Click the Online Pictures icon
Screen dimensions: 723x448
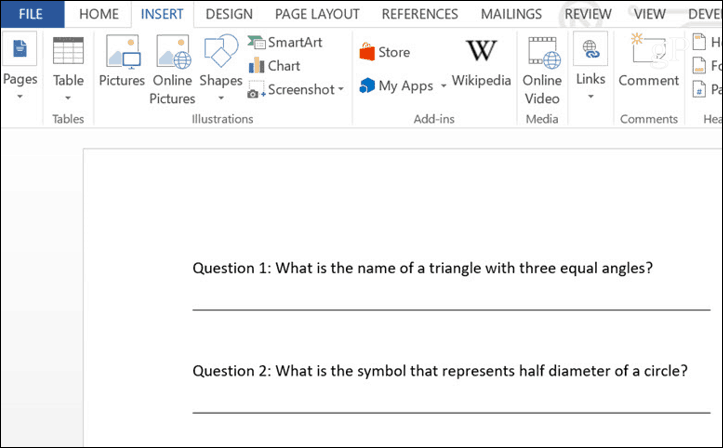pos(173,51)
